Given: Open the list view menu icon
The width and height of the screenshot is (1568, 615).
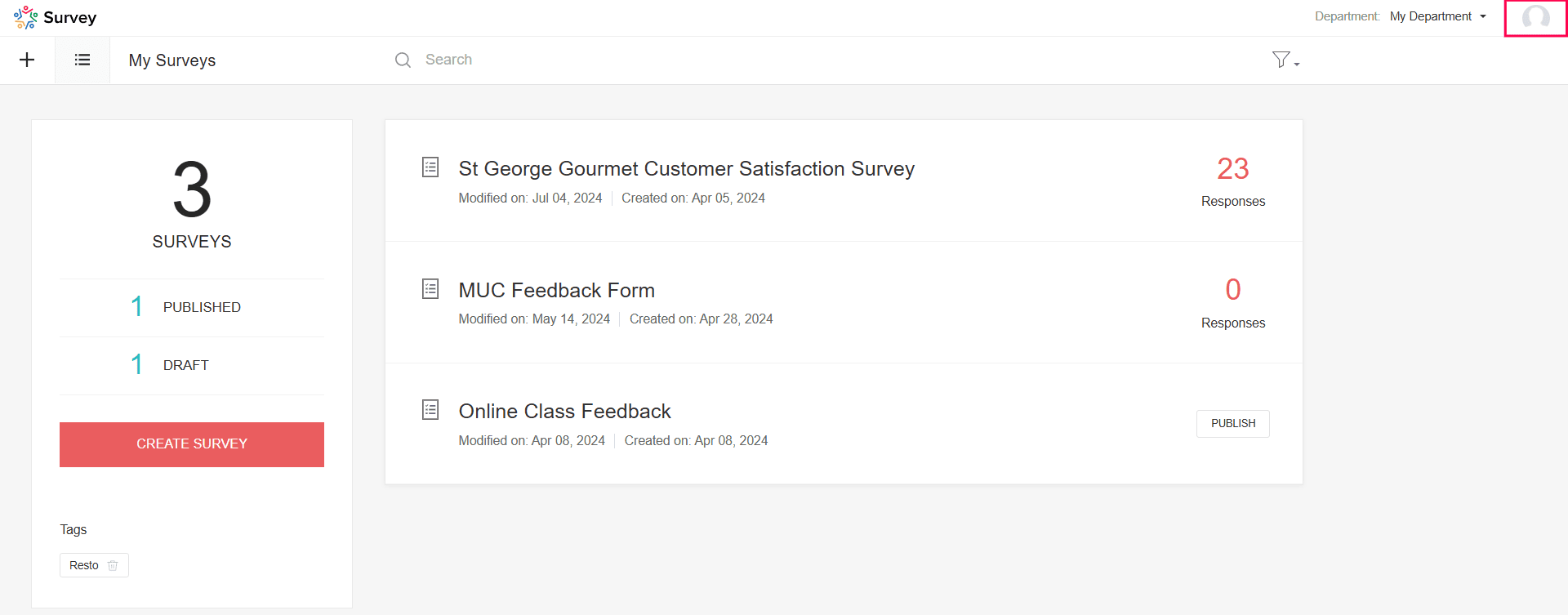Looking at the screenshot, I should click(82, 60).
